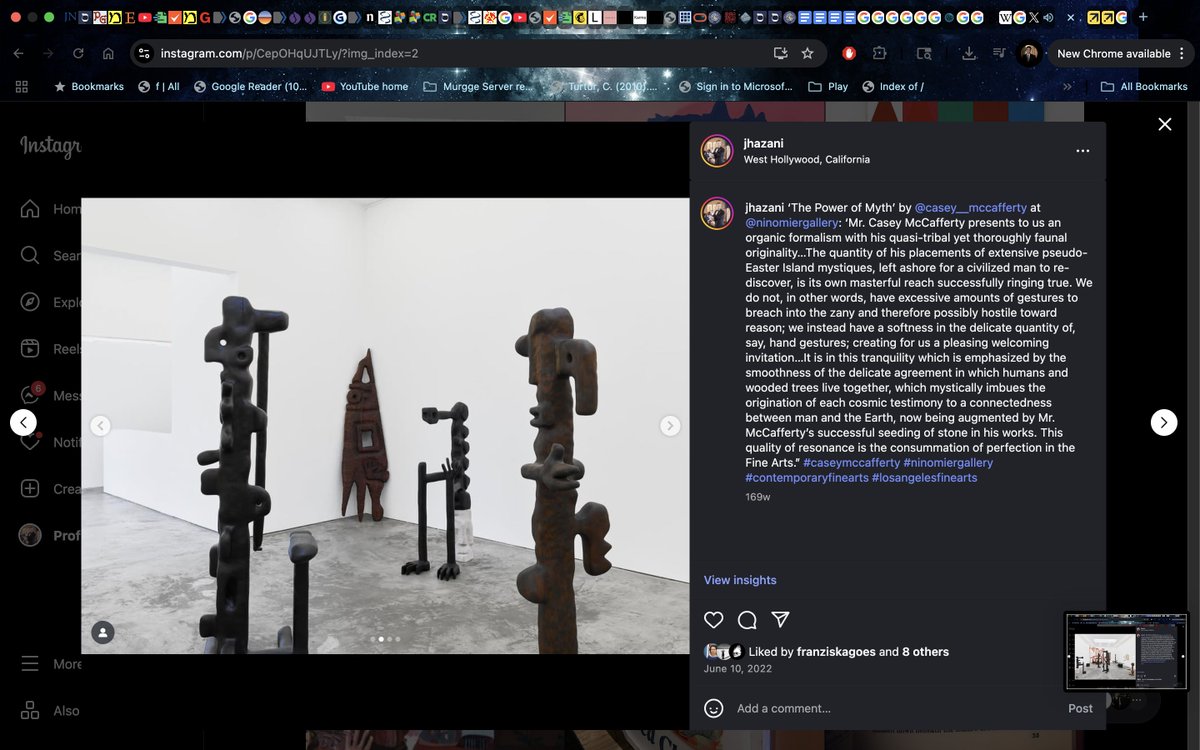Image resolution: width=1200 pixels, height=750 pixels.
Task: Show next image in the carousel
Action: 670,426
